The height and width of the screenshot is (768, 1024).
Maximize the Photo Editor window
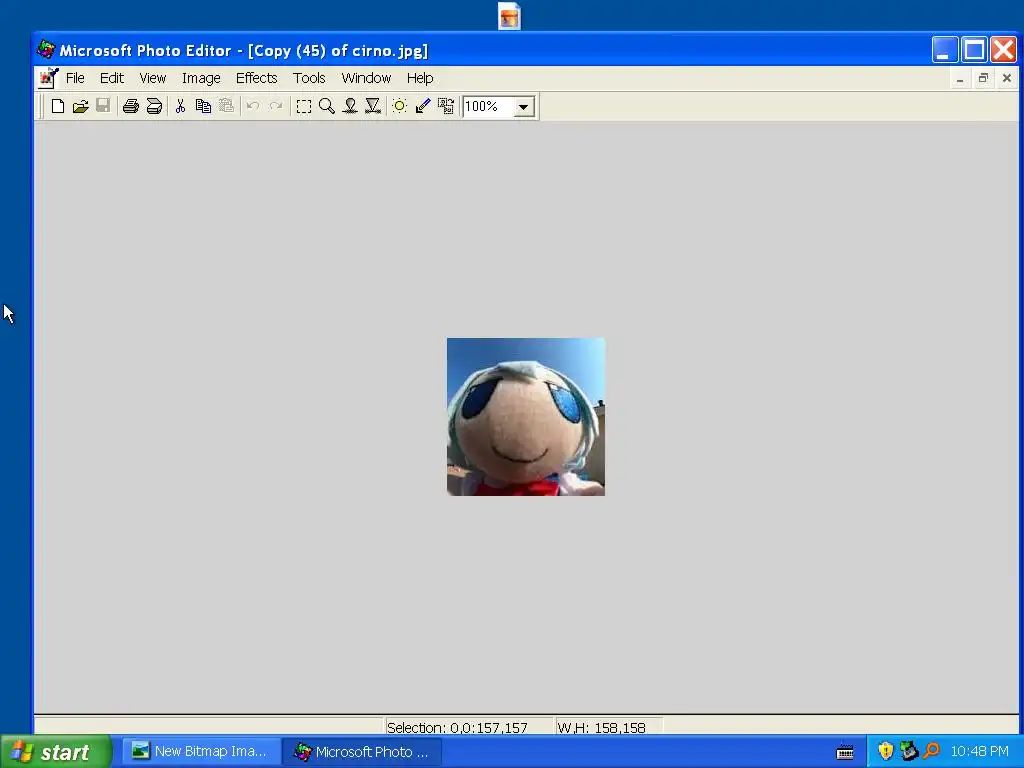point(974,50)
